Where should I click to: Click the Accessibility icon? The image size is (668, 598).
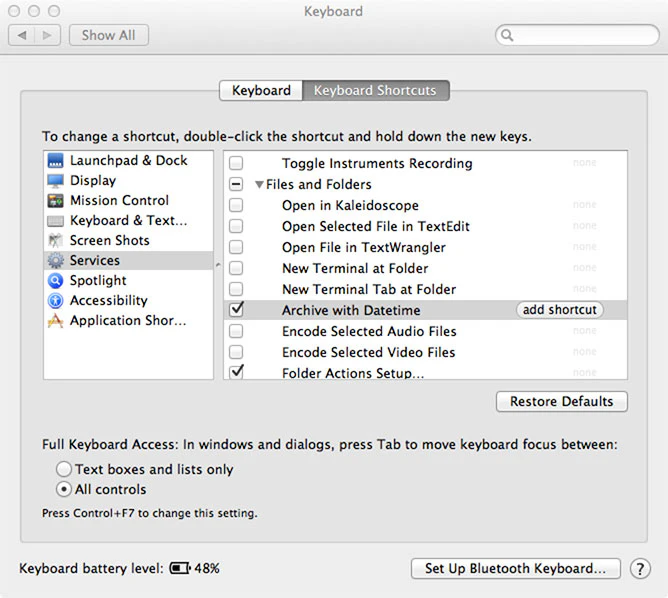pos(55,300)
